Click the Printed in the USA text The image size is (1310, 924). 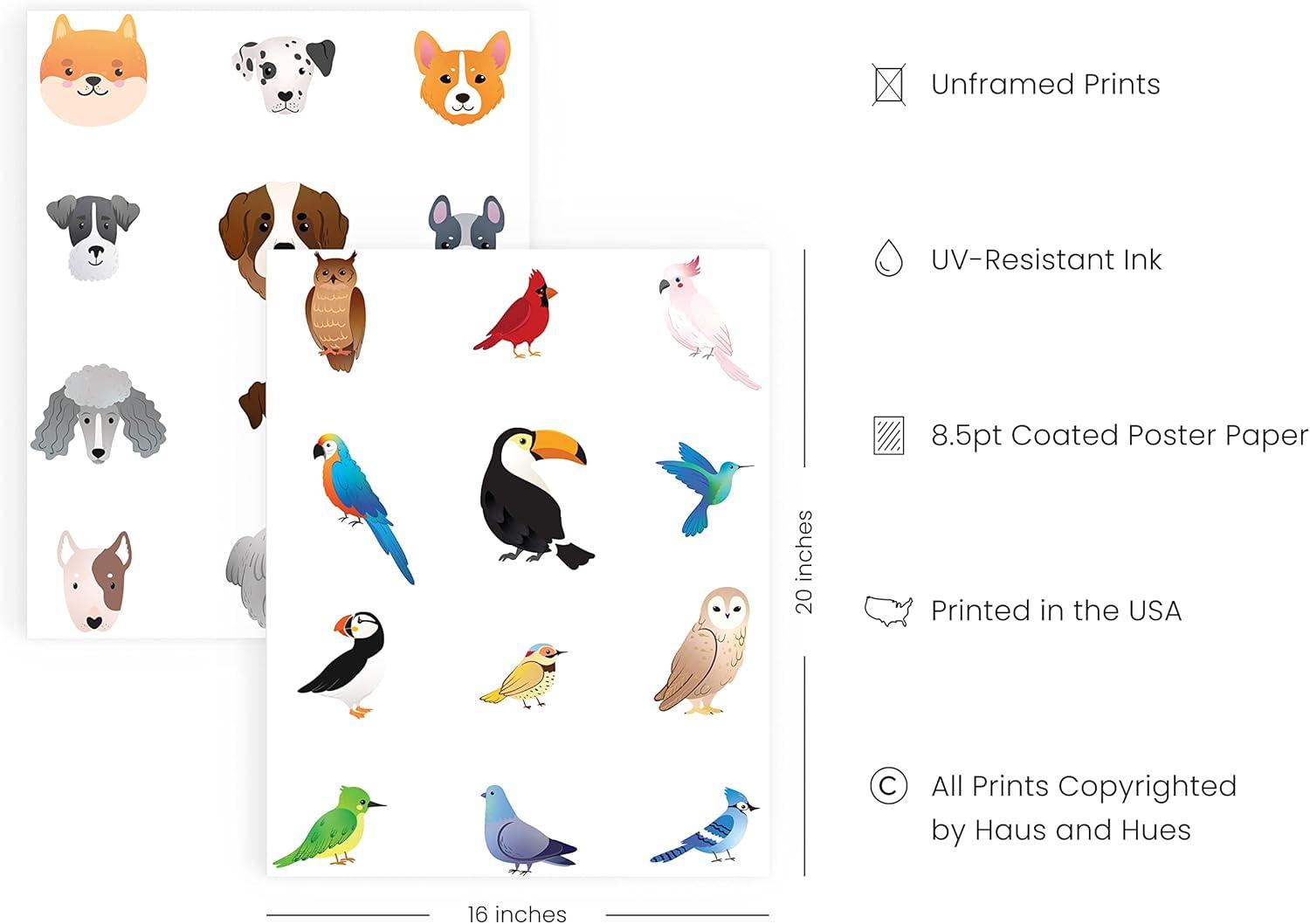[x=1056, y=610]
